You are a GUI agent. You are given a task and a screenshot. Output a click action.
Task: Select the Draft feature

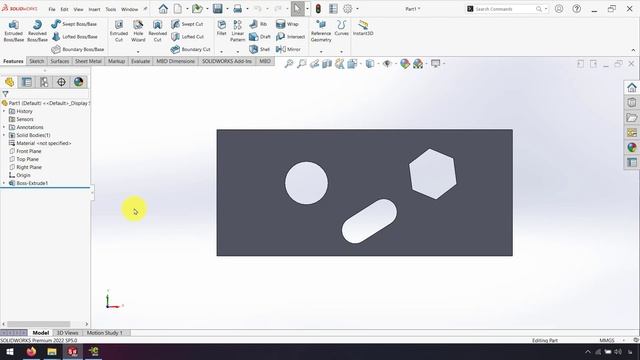260,37
